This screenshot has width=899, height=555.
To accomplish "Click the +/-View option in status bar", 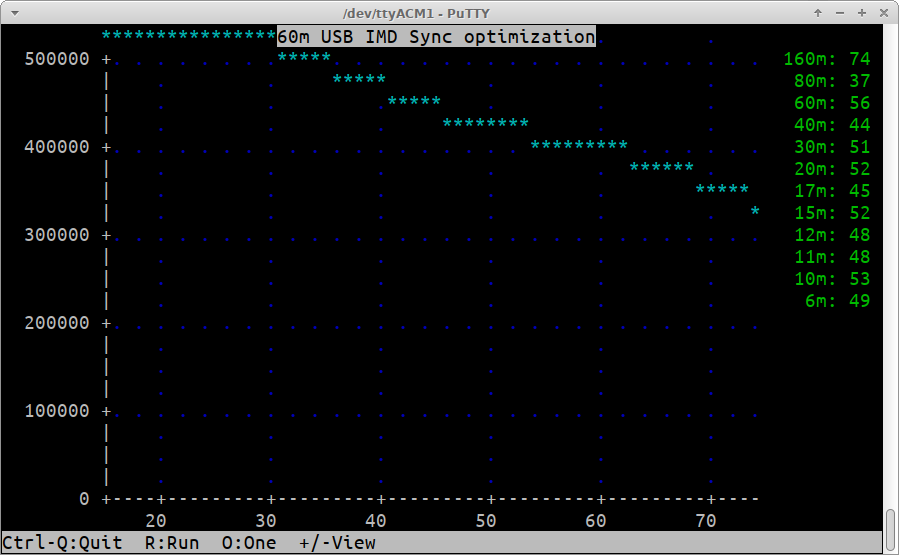I will coord(337,543).
